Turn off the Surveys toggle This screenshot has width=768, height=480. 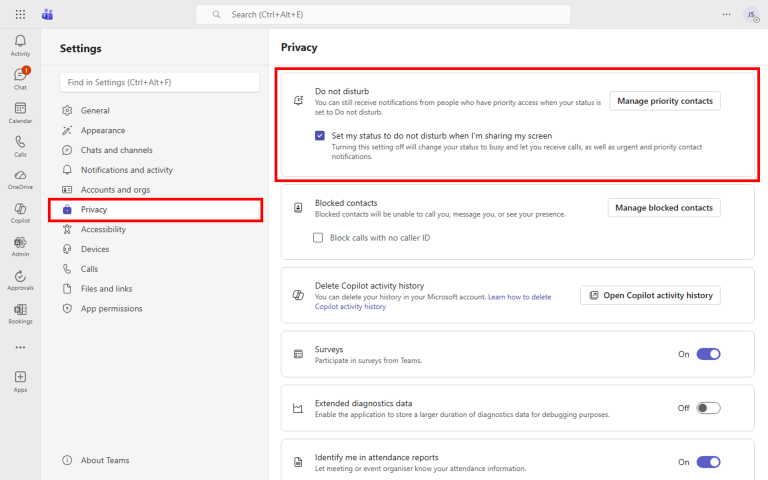point(708,354)
